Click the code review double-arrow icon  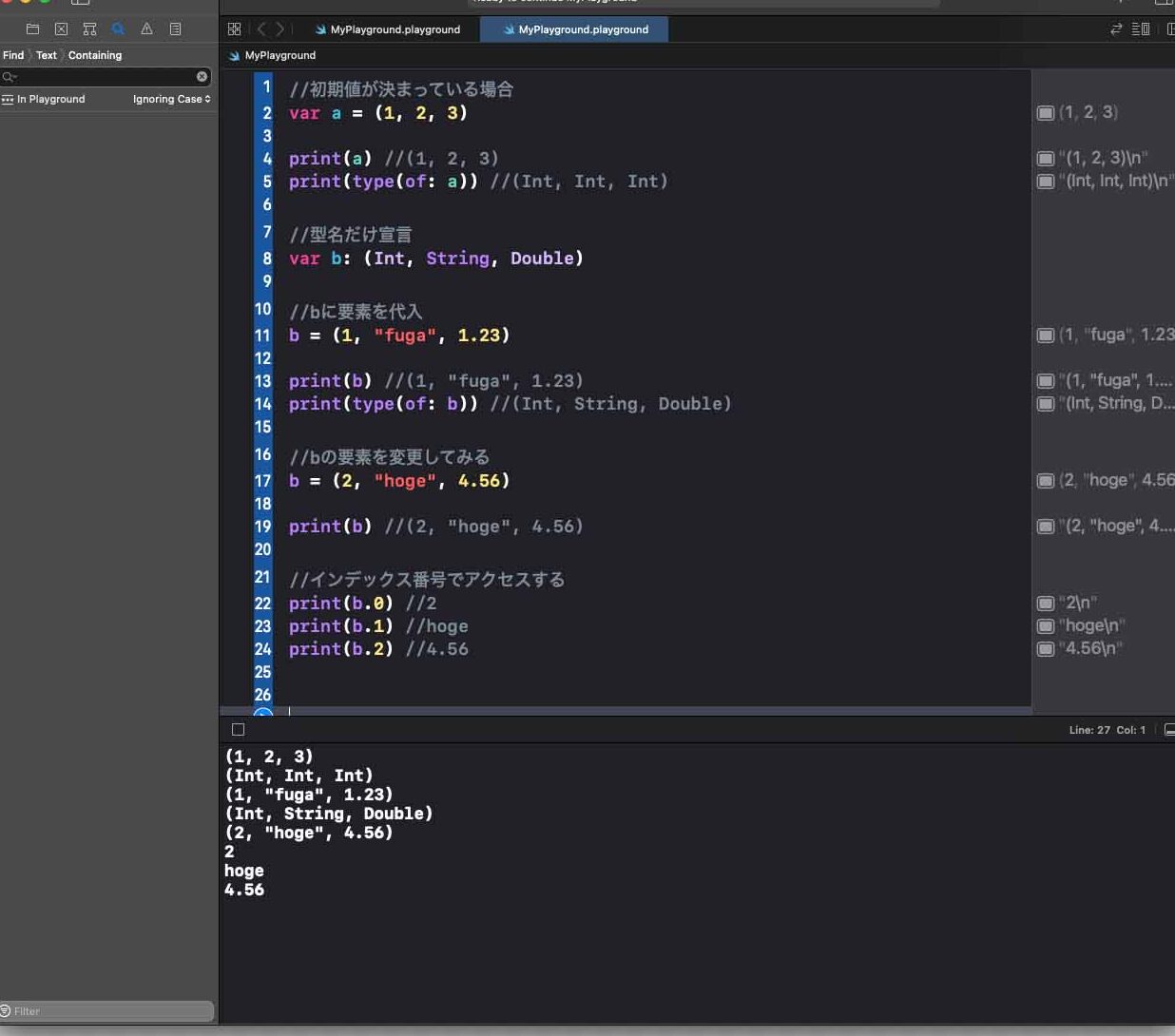click(1114, 29)
